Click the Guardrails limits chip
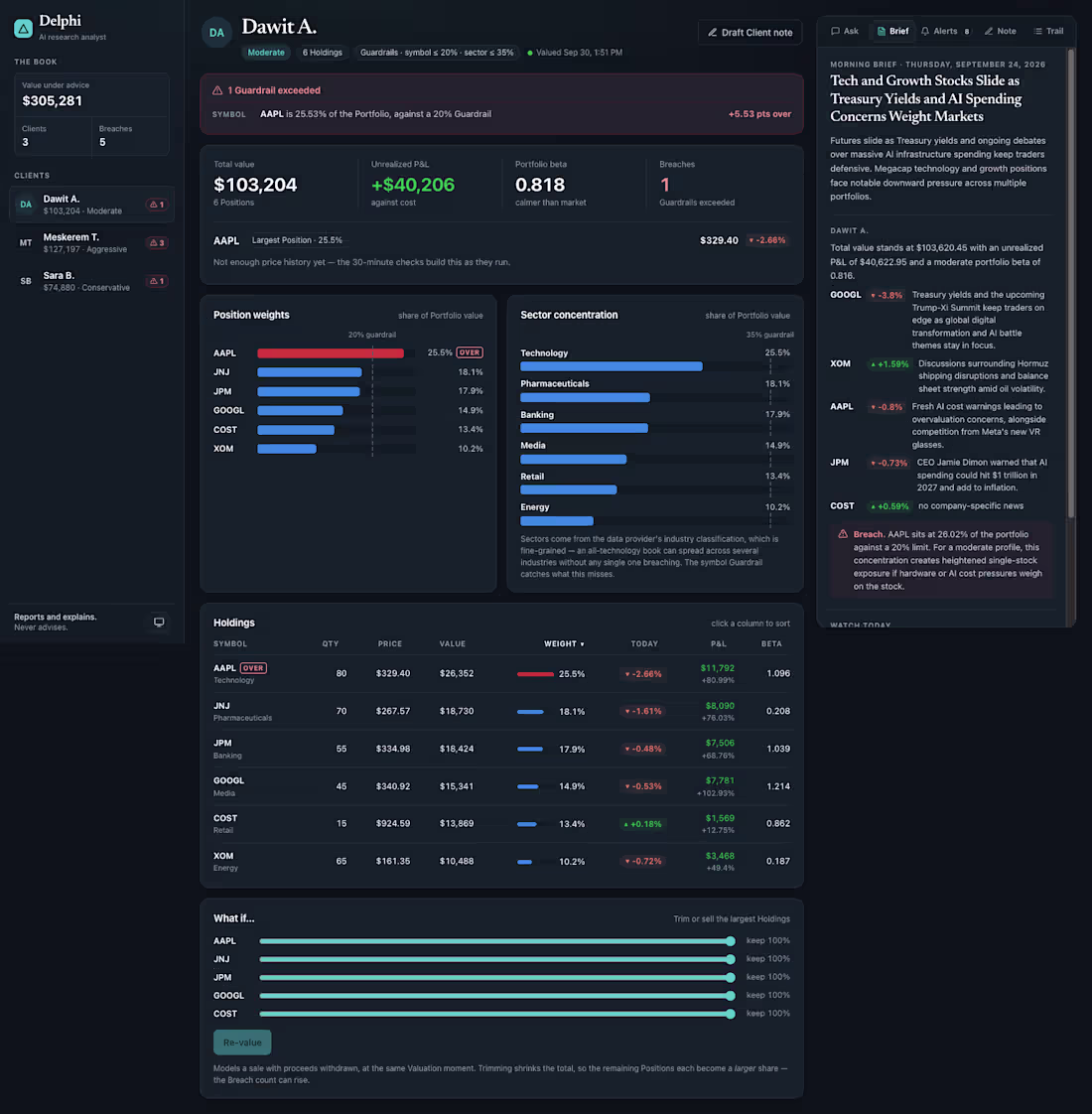1092x1114 pixels. click(x=436, y=53)
